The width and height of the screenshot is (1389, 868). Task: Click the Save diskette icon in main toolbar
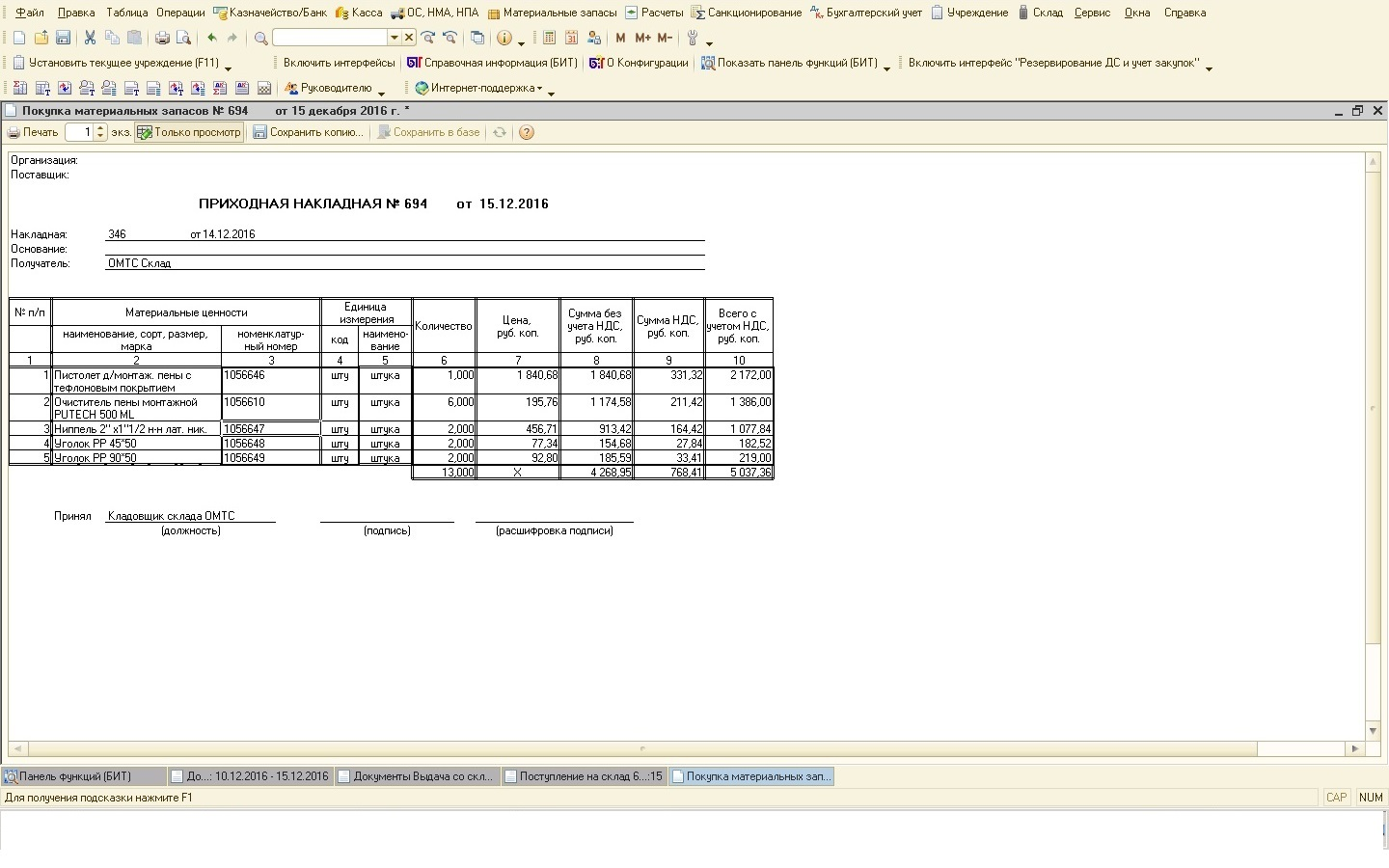coord(63,38)
